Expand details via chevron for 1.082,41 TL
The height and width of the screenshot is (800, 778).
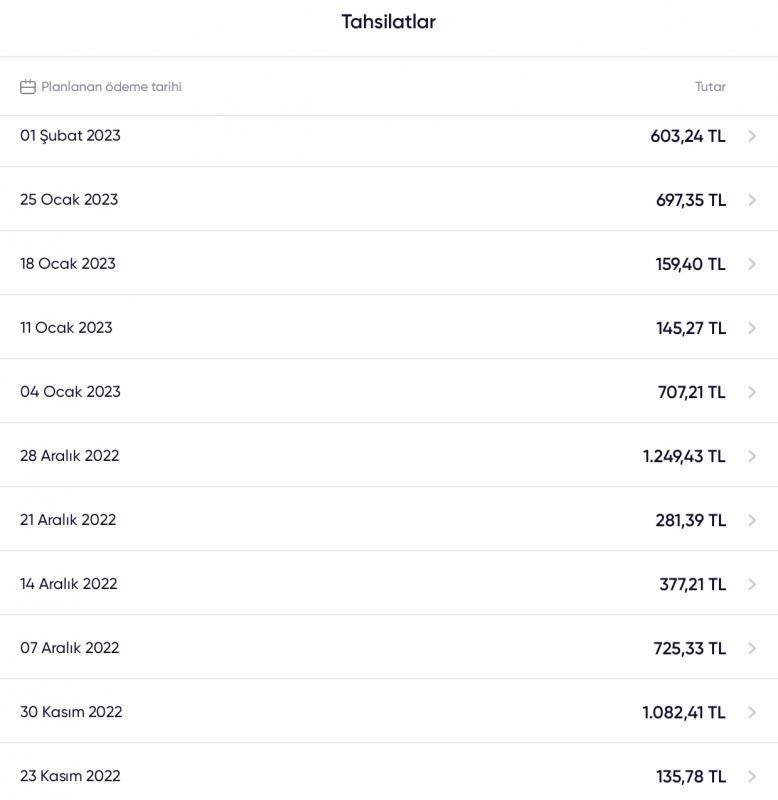(751, 712)
